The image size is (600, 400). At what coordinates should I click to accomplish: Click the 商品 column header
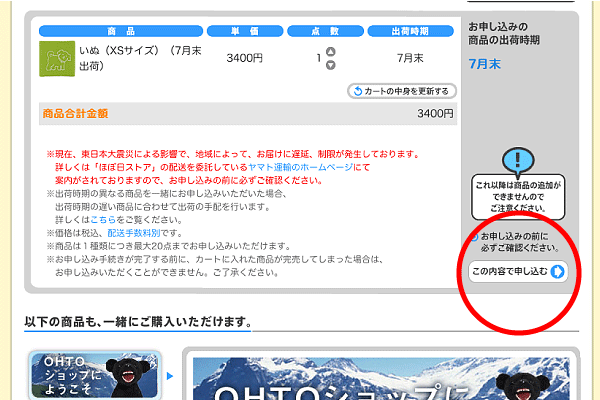(x=132, y=30)
